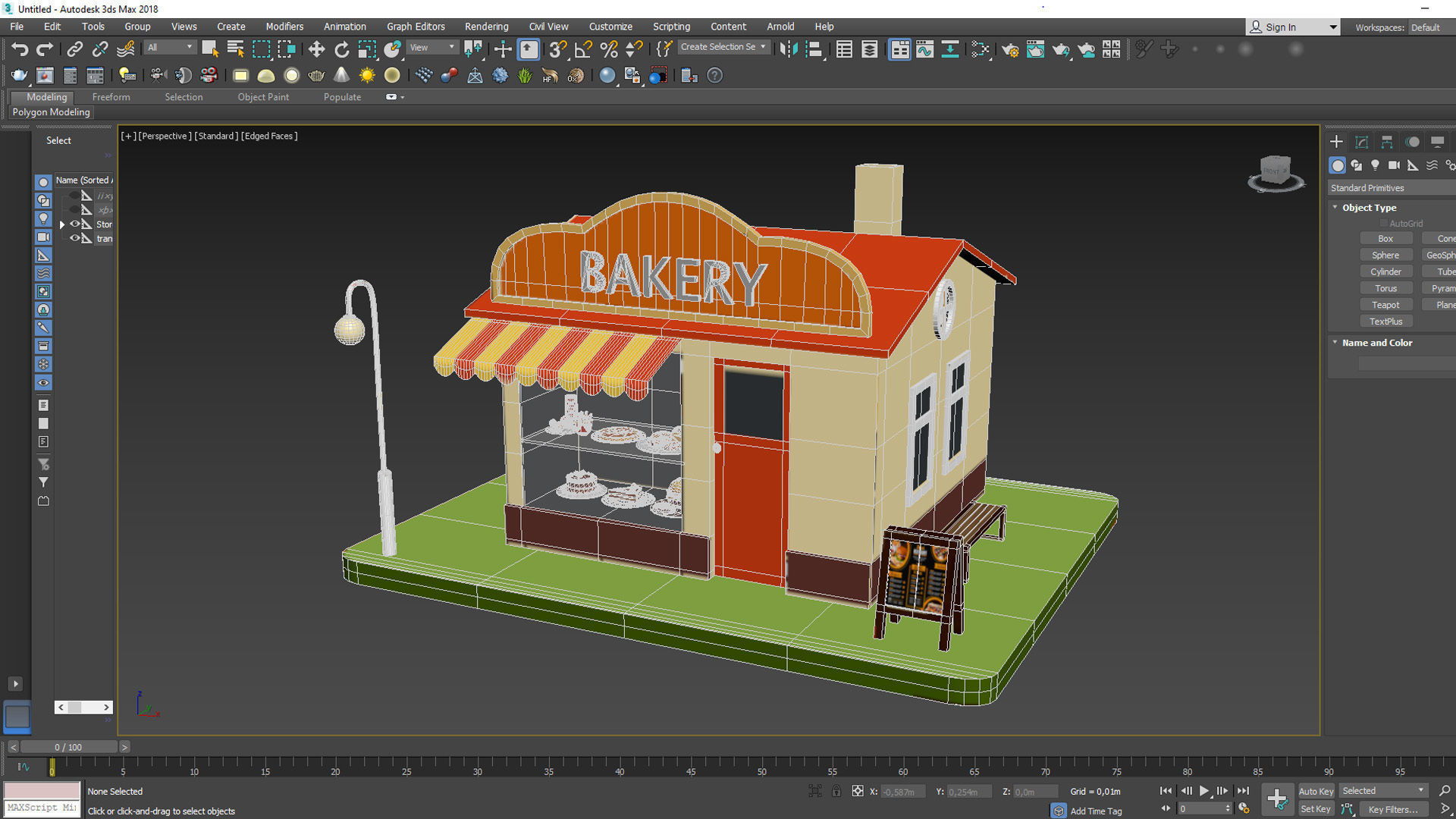Viewport: 1456px width, 819px height.
Task: Open the Select by Name list
Action: click(x=236, y=49)
